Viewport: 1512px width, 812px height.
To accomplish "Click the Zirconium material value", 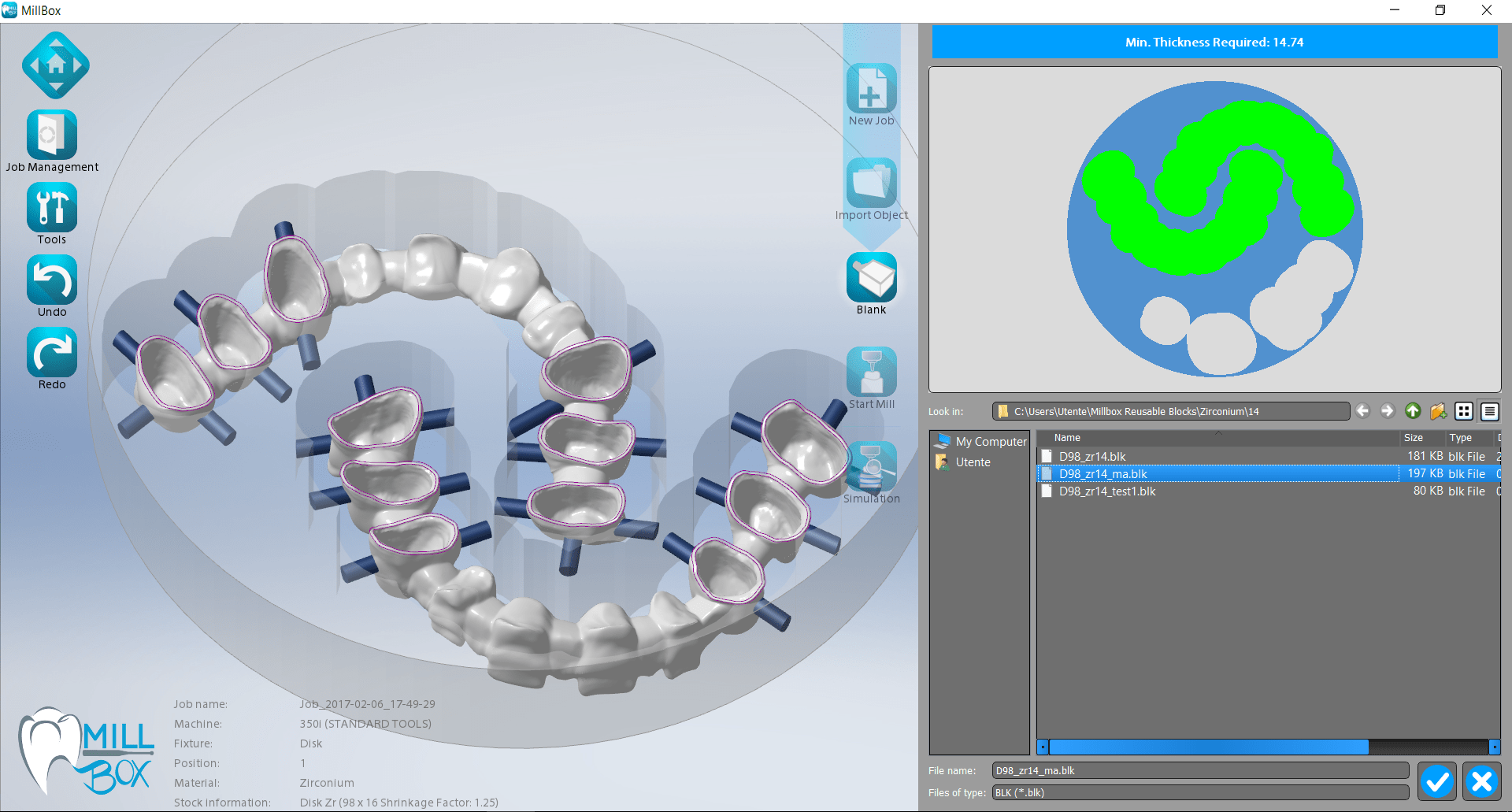I will tap(327, 783).
